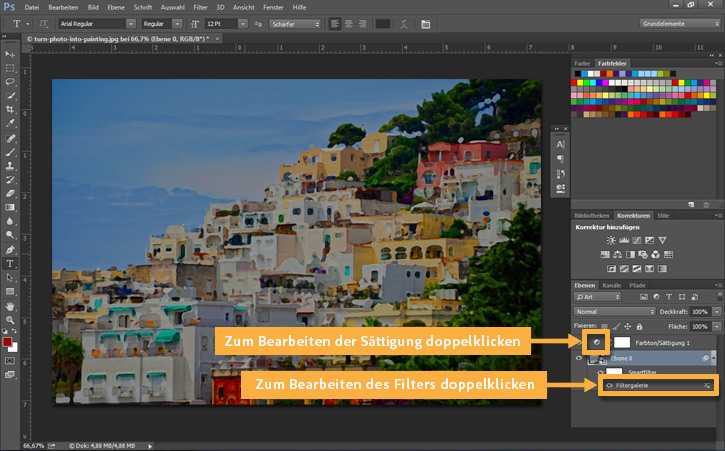This screenshot has height=451, width=725.
Task: Toggle lock image pixels brush icon
Action: point(616,327)
